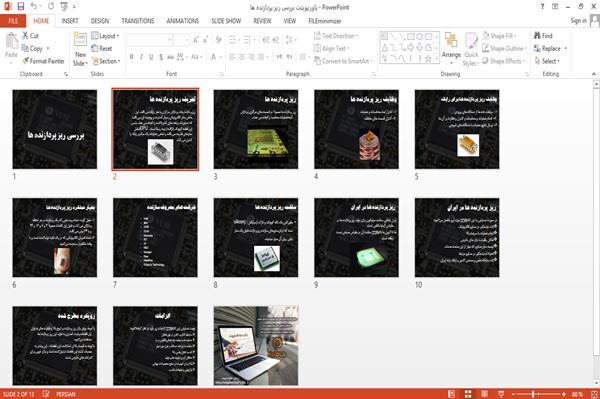Click zoom in plus button

click(564, 394)
